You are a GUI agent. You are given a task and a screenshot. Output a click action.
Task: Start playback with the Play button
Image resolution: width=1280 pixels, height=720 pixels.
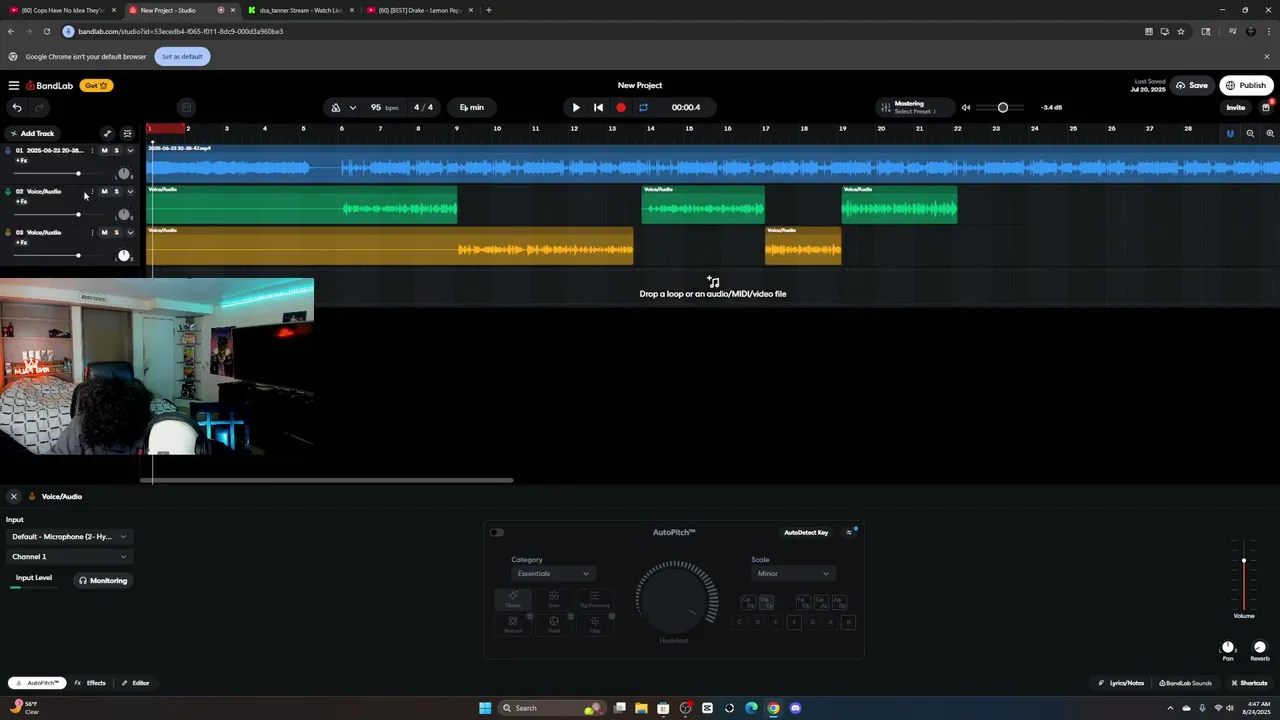tap(576, 107)
